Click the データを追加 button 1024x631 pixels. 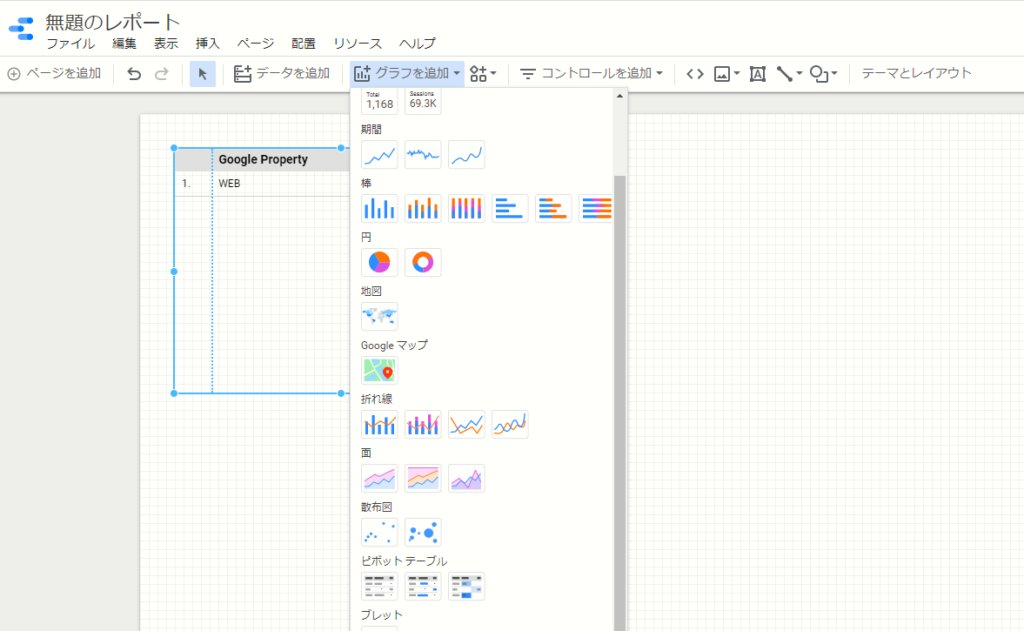coord(281,74)
